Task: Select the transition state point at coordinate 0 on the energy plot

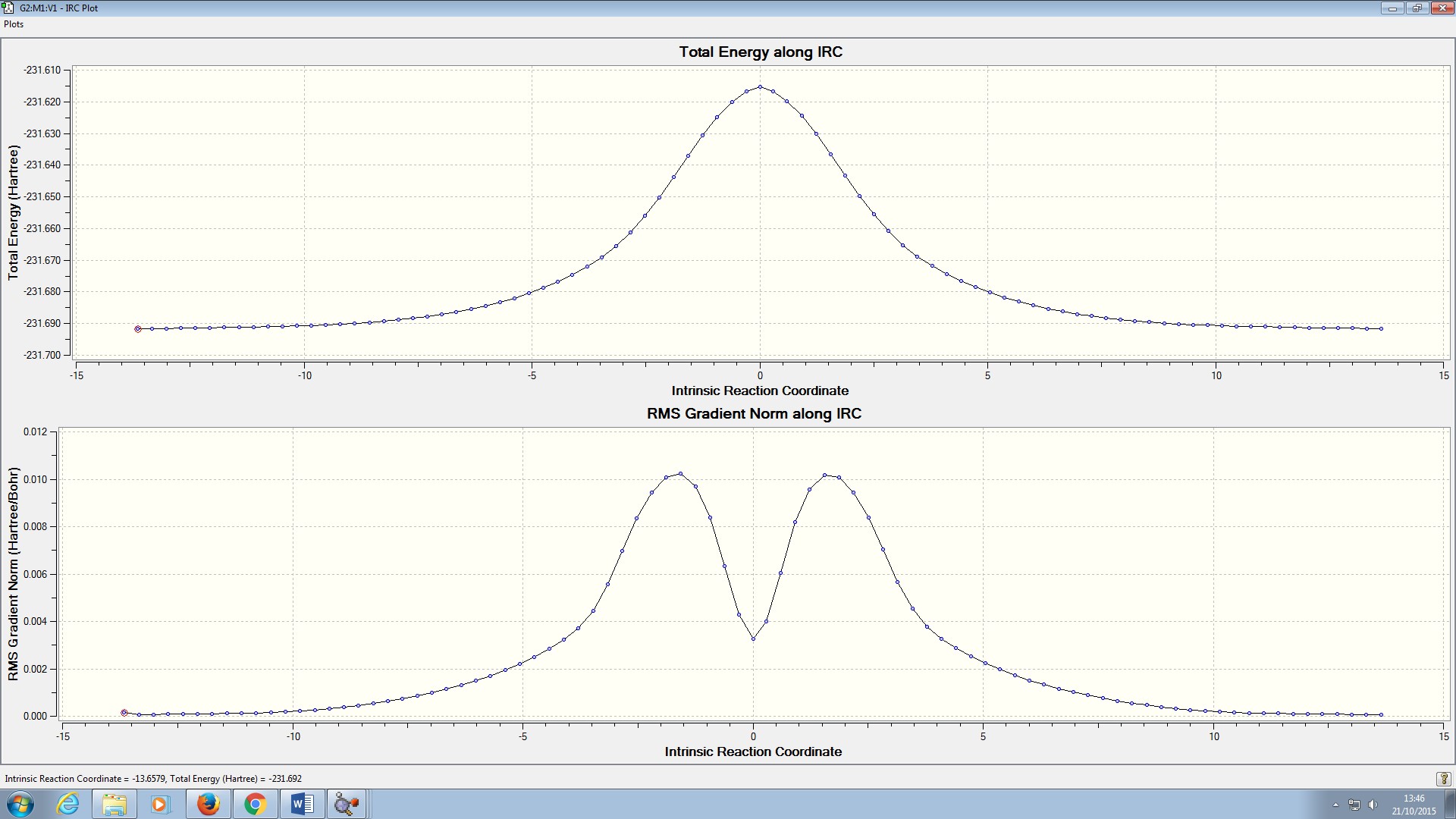Action: (761, 87)
